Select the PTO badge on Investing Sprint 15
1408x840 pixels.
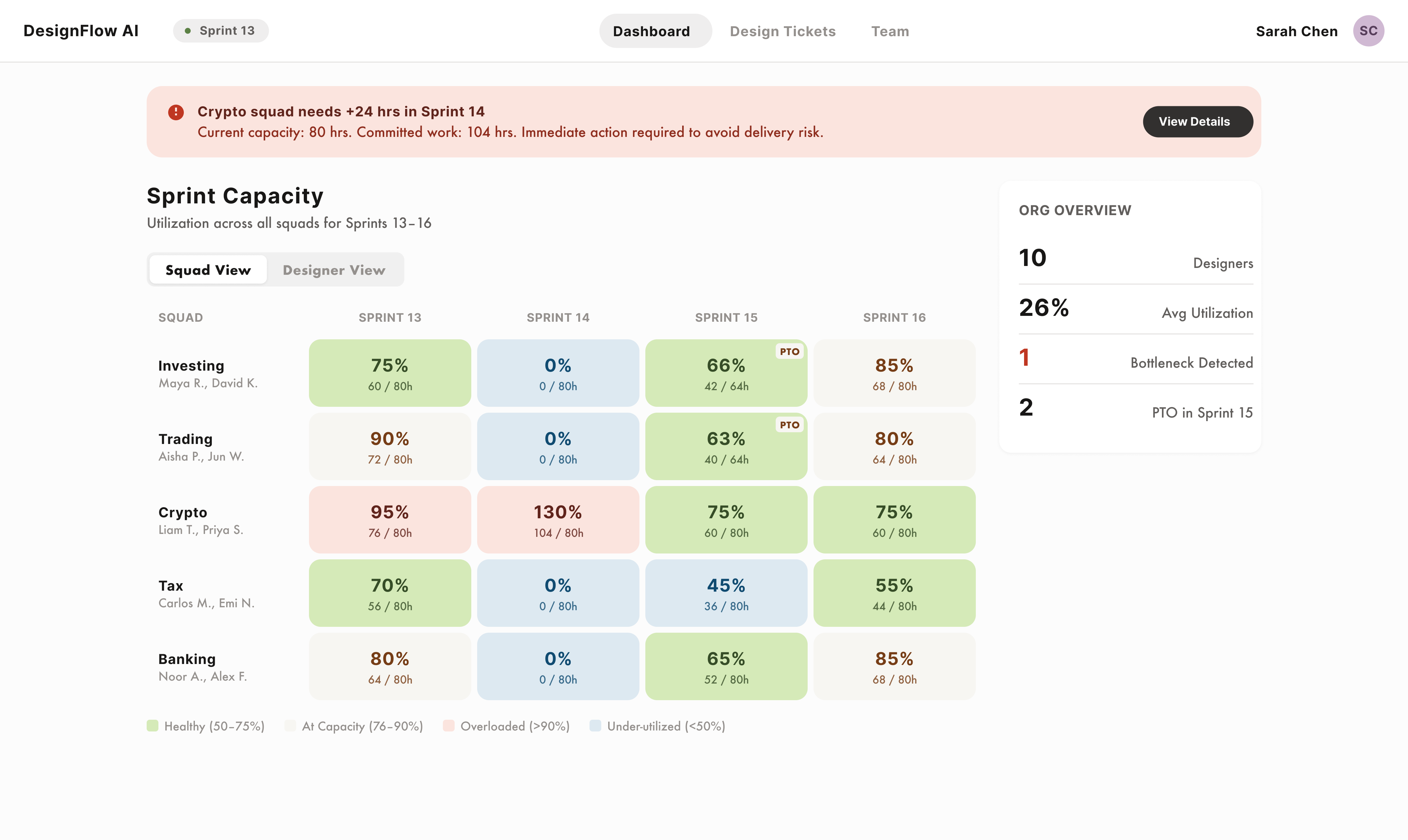[x=789, y=351]
